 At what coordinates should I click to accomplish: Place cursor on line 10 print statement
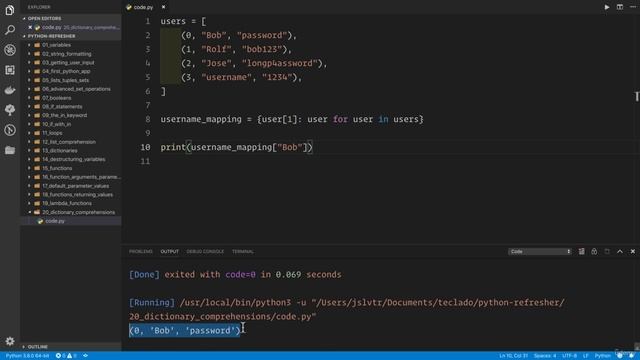(236, 147)
